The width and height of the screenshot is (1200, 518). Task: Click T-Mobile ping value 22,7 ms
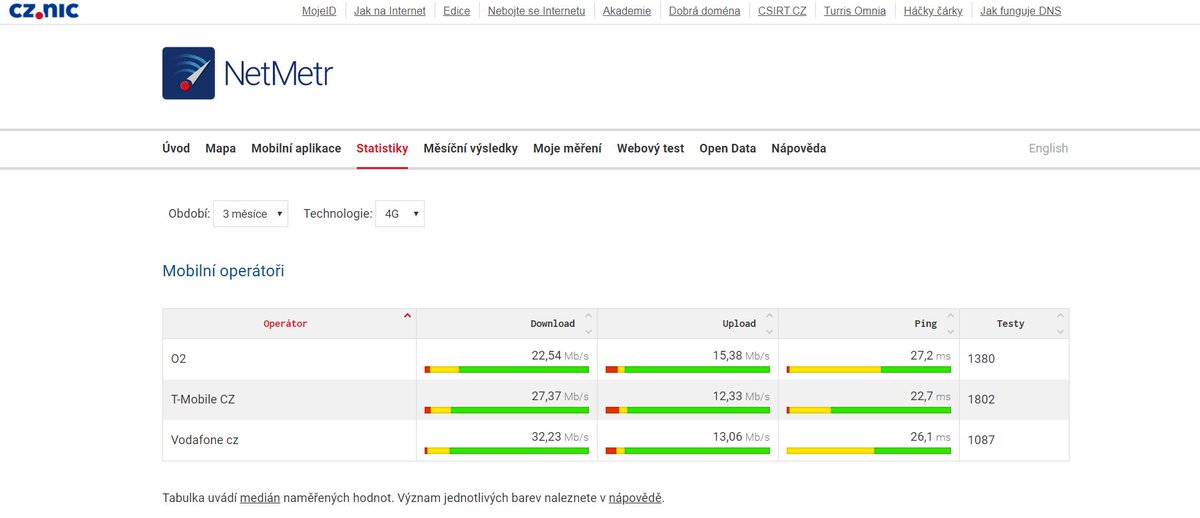pos(931,396)
